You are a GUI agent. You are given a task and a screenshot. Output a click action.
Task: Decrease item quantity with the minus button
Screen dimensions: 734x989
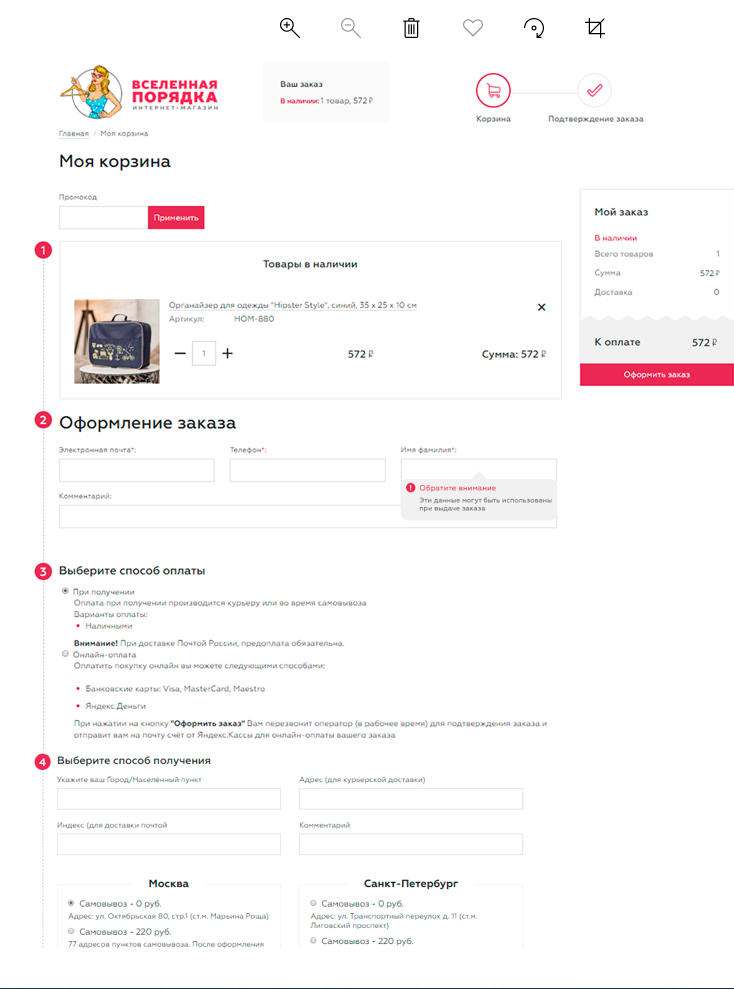click(x=180, y=353)
